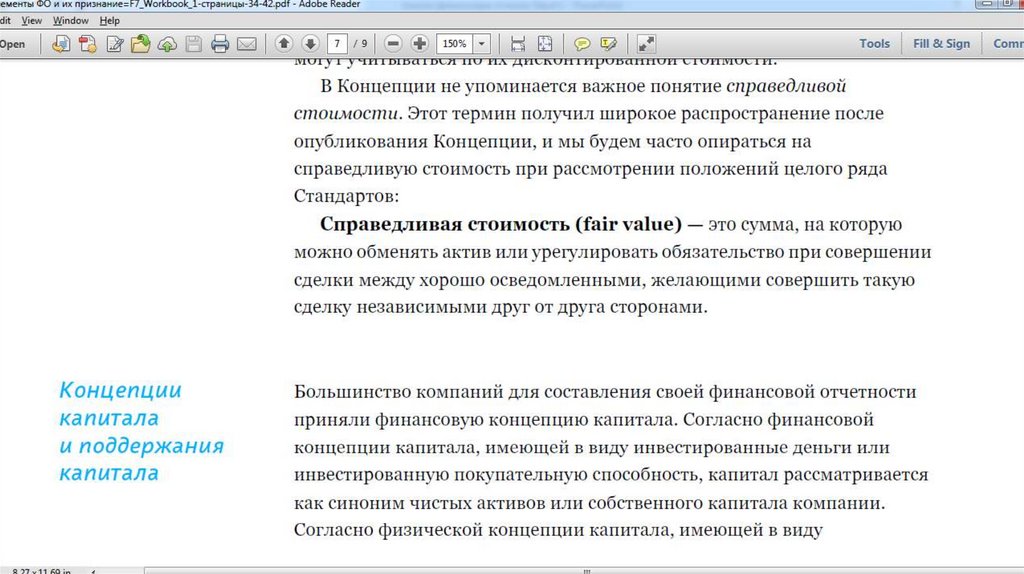The width and height of the screenshot is (1024, 574).
Task: Select the highlight text tool icon
Action: [608, 44]
